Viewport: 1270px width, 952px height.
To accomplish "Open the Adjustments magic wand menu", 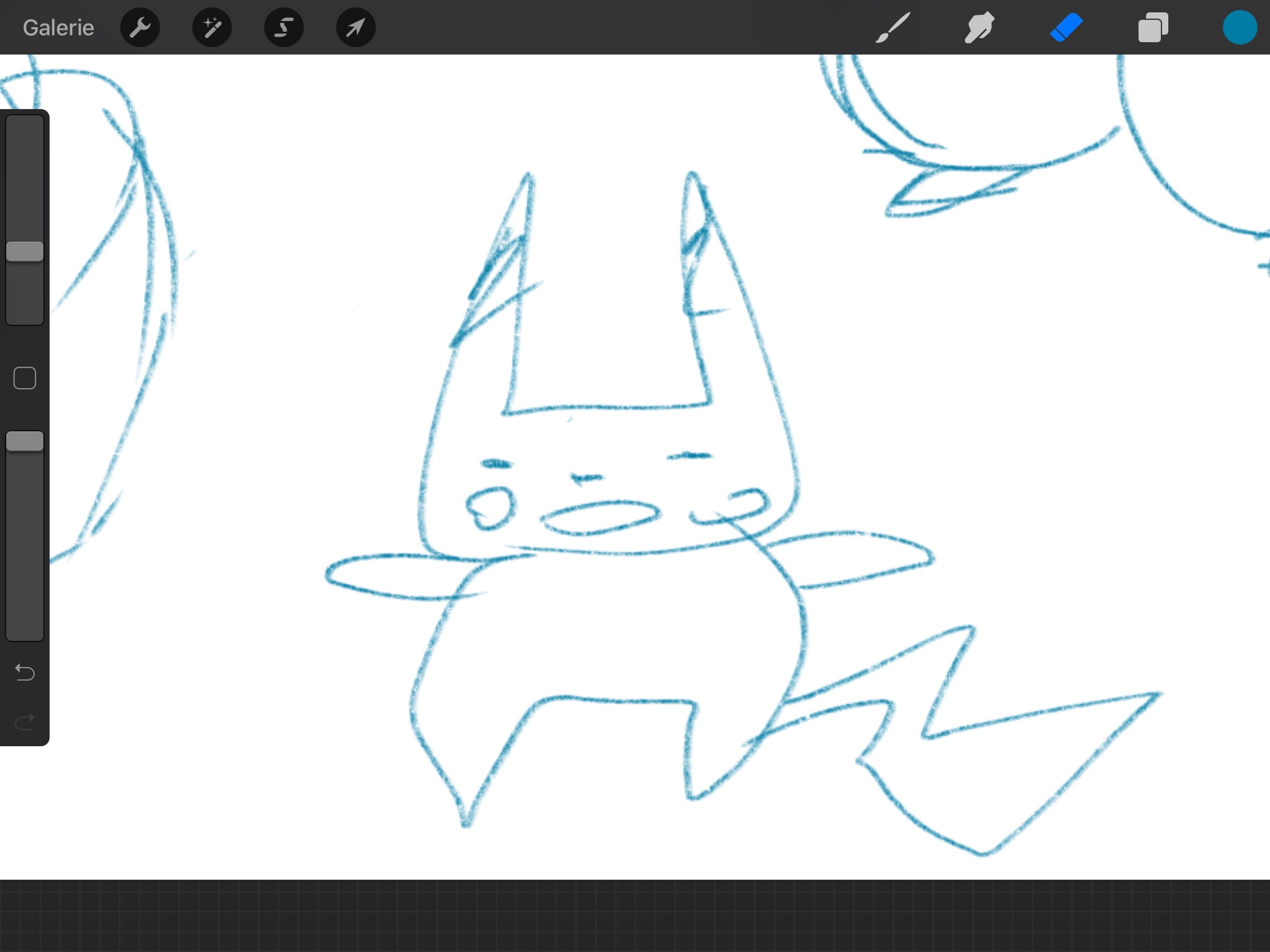I will coord(212,27).
